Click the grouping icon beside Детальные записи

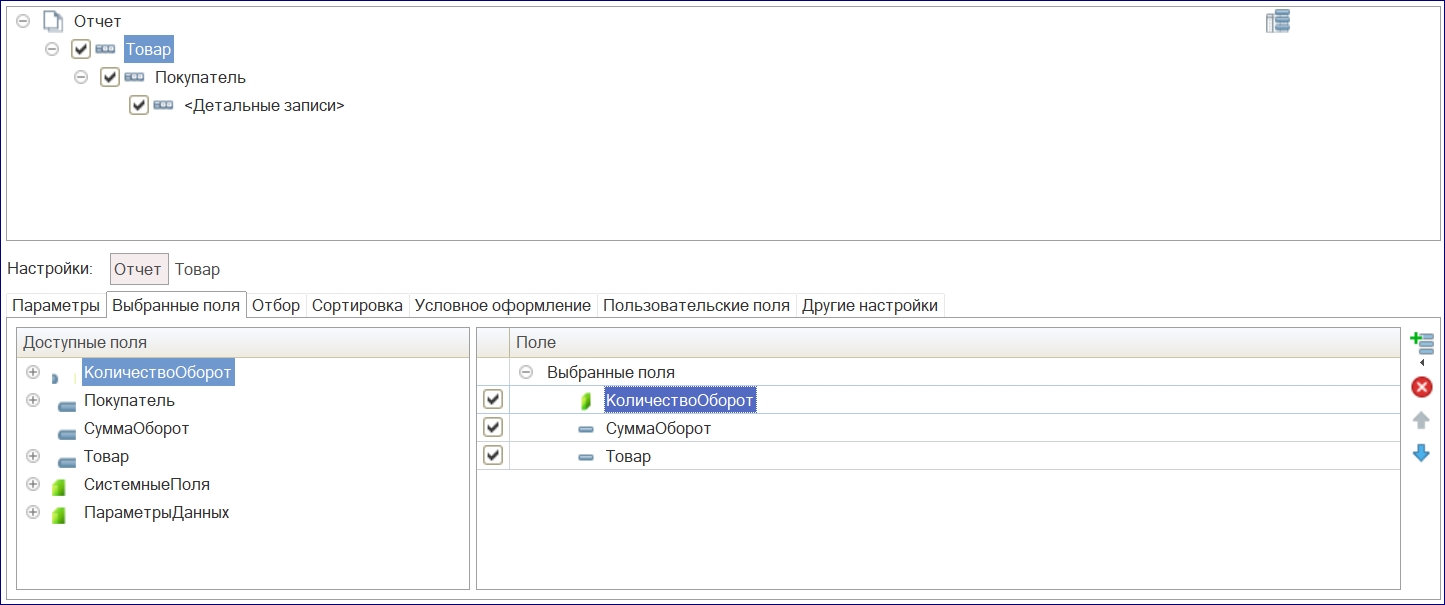tap(163, 105)
